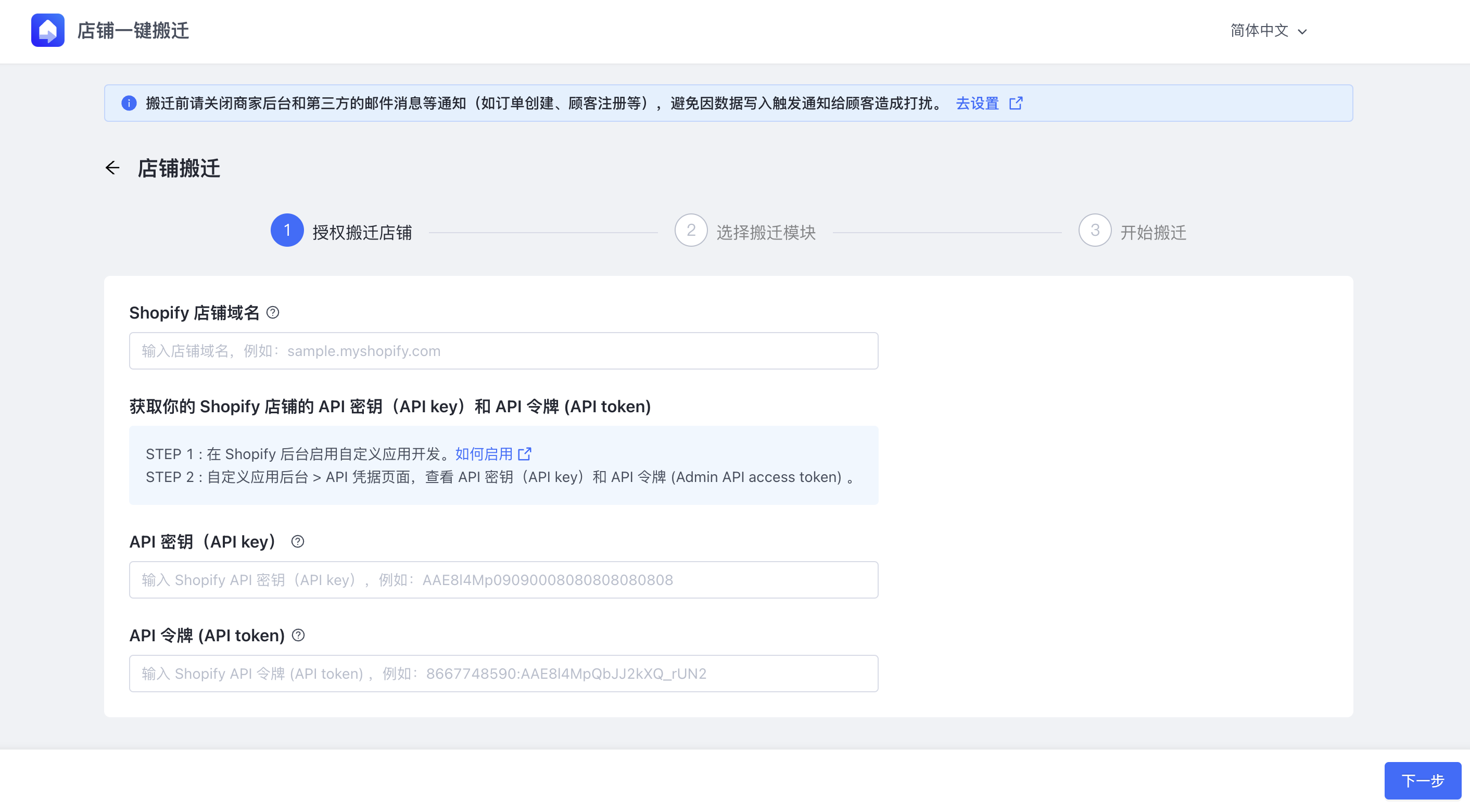Image resolution: width=1470 pixels, height=812 pixels.
Task: Click the 下一步 button
Action: (1422, 780)
